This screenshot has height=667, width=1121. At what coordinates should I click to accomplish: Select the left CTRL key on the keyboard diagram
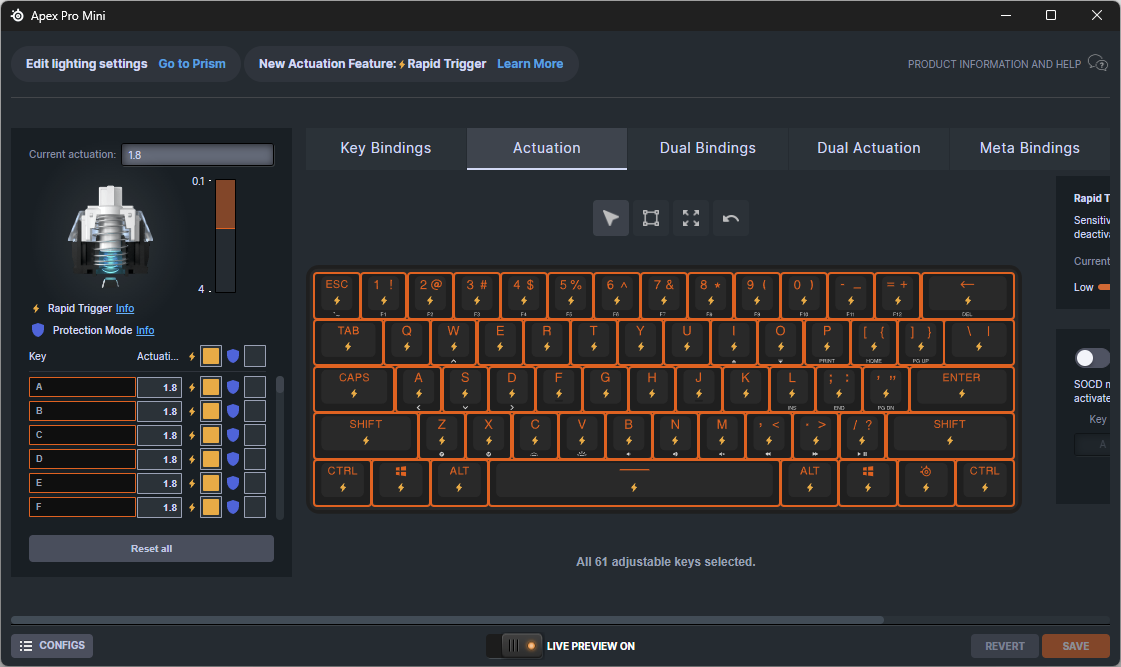(x=342, y=483)
